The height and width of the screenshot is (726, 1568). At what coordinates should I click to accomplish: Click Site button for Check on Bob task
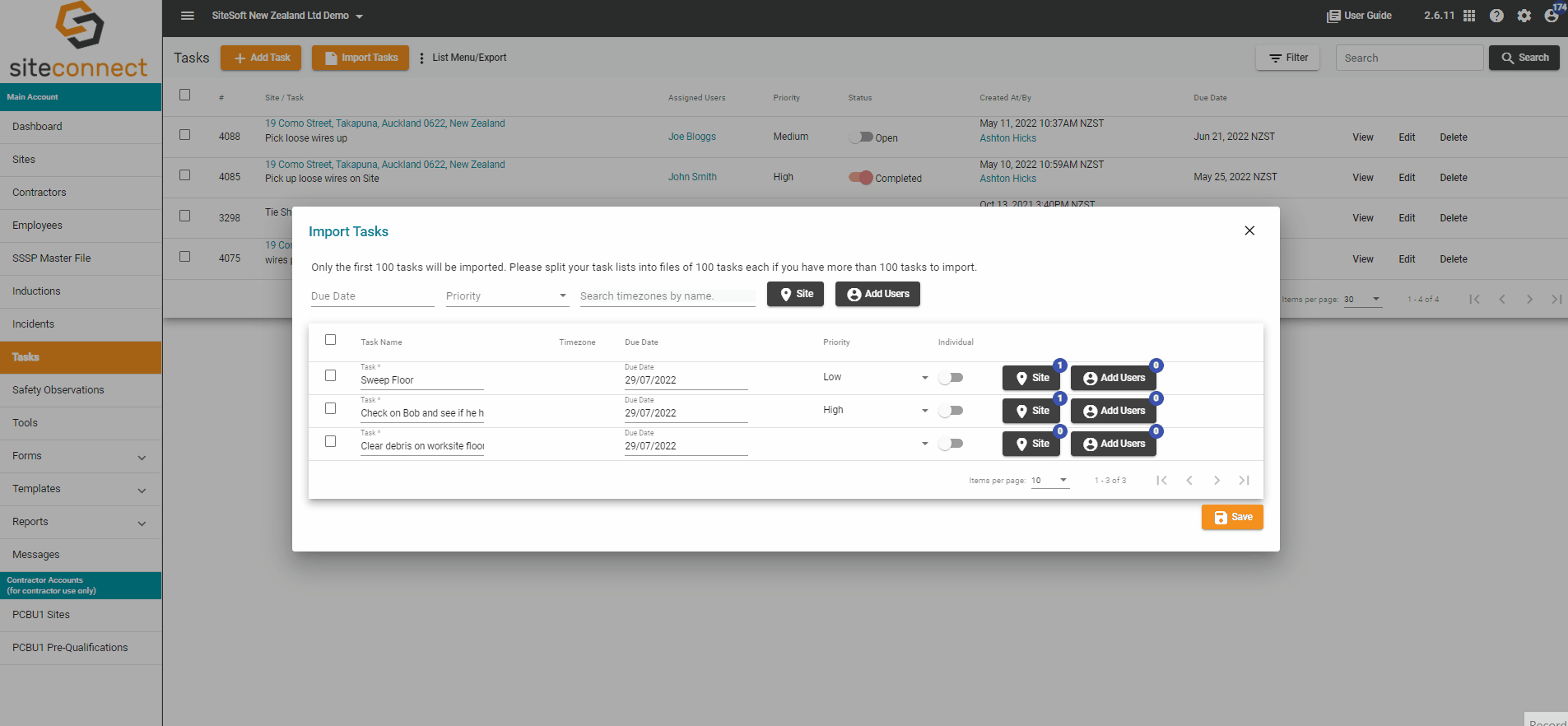(x=1031, y=411)
